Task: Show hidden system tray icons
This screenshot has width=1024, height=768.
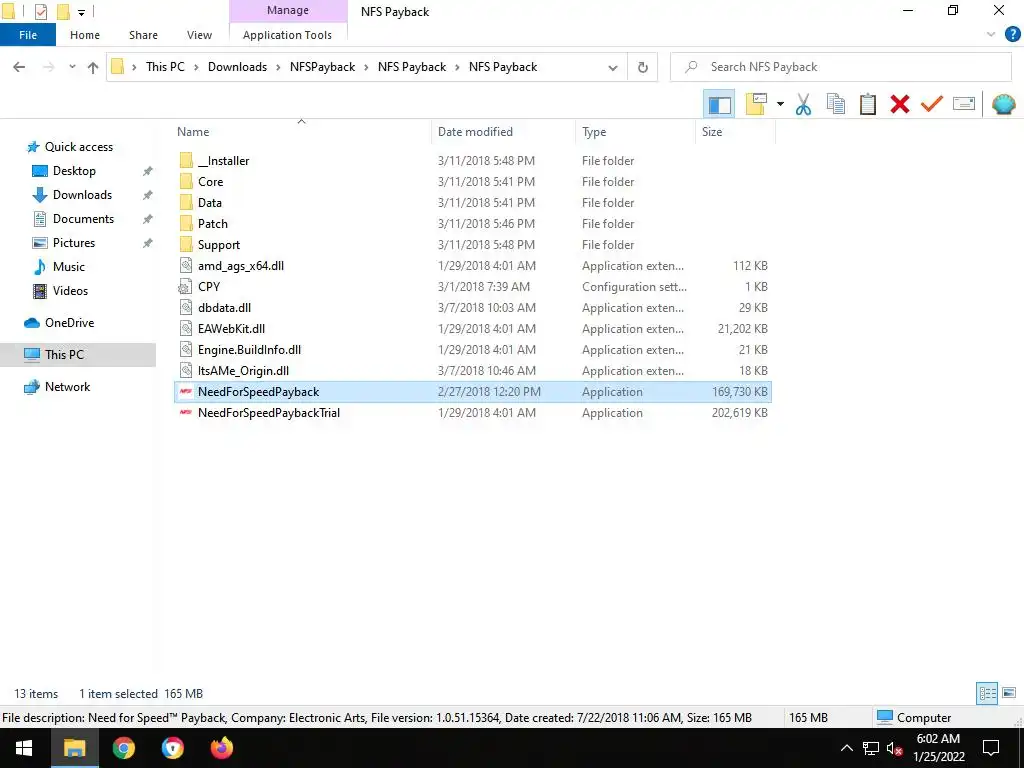Action: 846,748
